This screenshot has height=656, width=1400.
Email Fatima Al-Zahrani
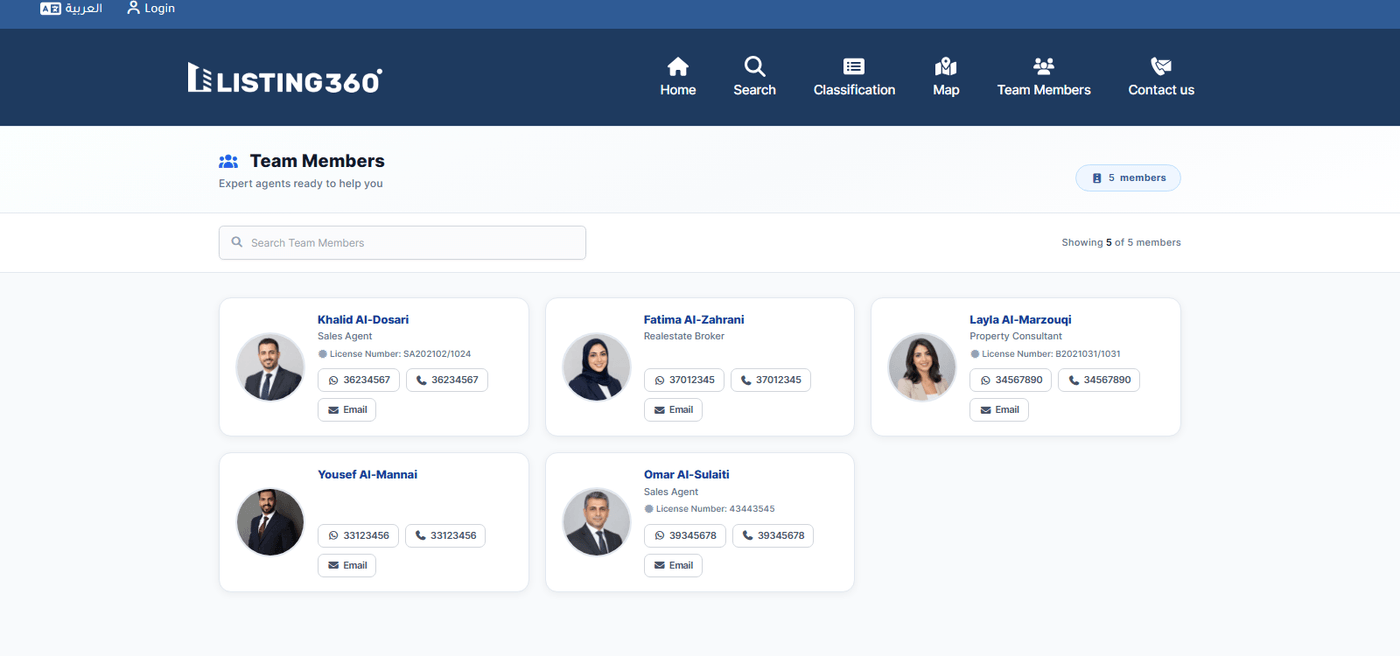coord(673,410)
